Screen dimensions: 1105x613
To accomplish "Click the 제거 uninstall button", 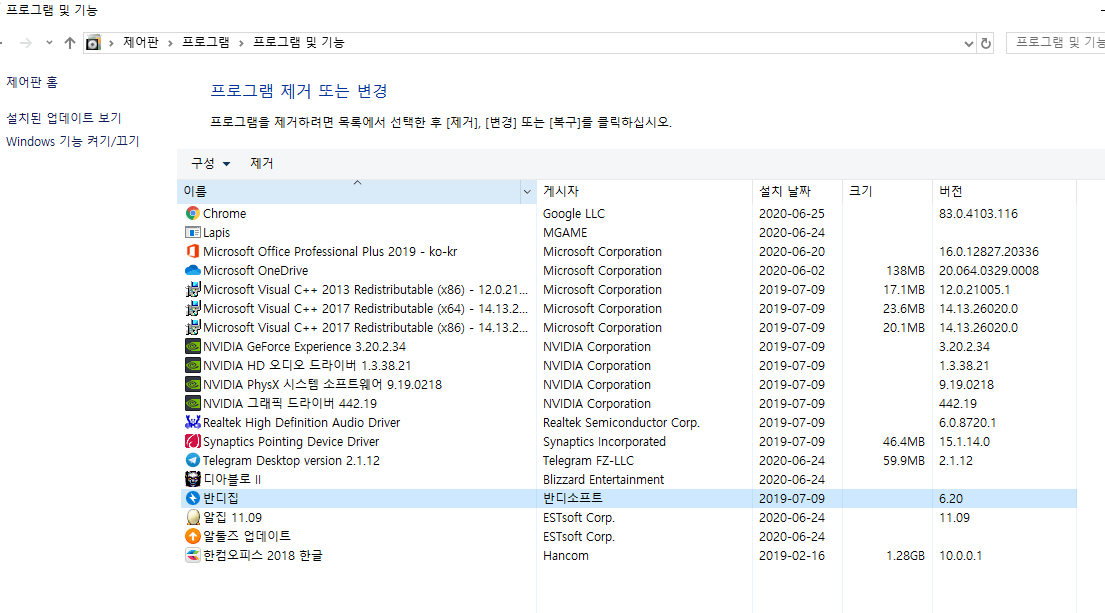I will pos(261,163).
